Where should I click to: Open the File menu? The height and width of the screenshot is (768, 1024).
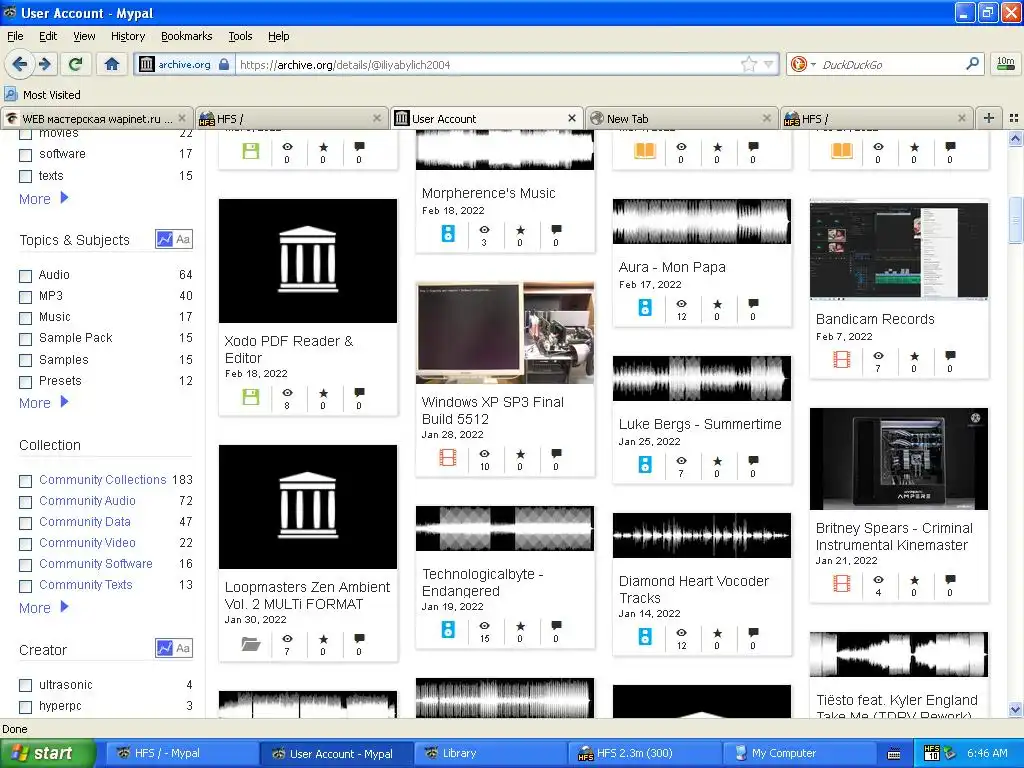pyautogui.click(x=15, y=36)
